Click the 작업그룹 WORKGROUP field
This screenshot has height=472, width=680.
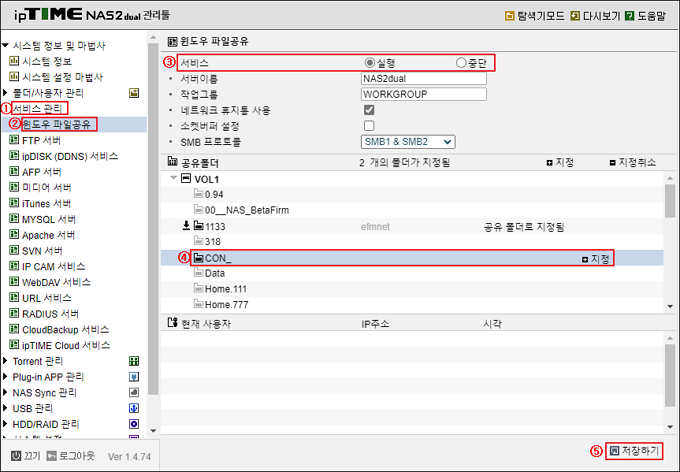424,94
